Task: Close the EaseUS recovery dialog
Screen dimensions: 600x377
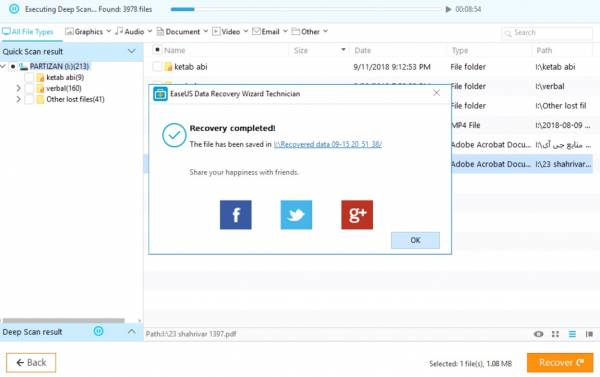Action: (x=436, y=93)
